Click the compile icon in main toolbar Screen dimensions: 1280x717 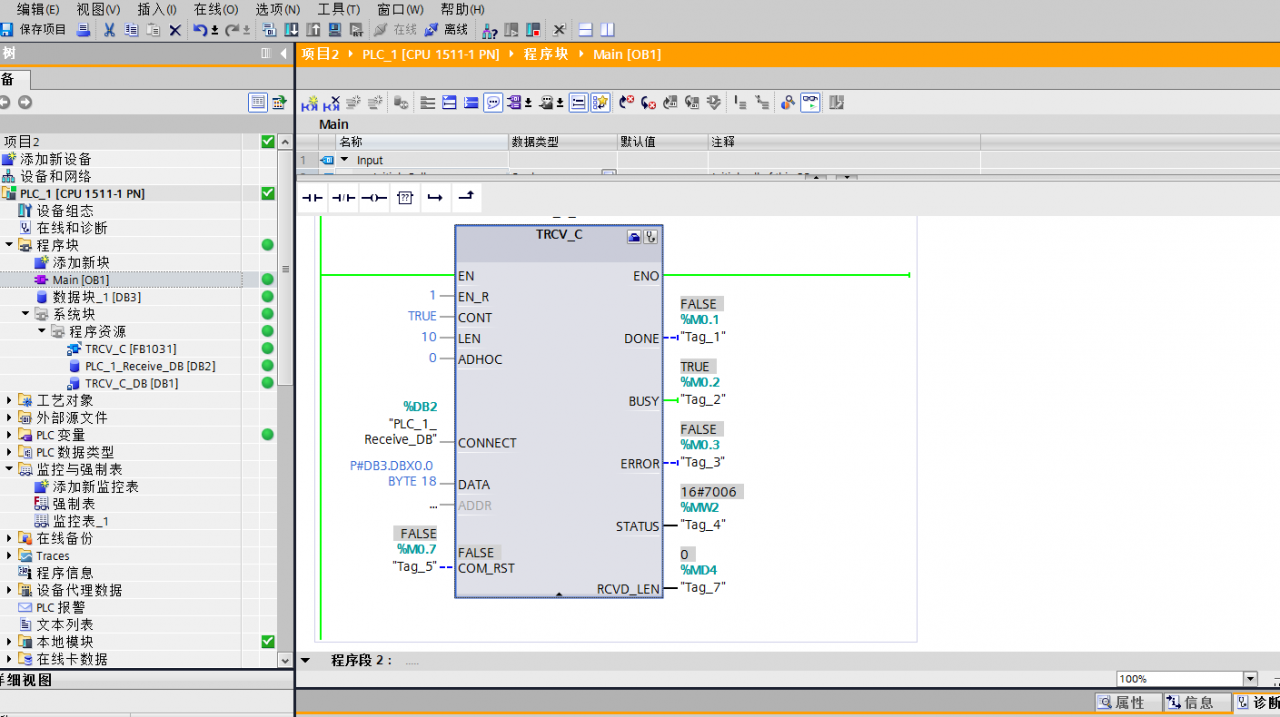coord(269,30)
